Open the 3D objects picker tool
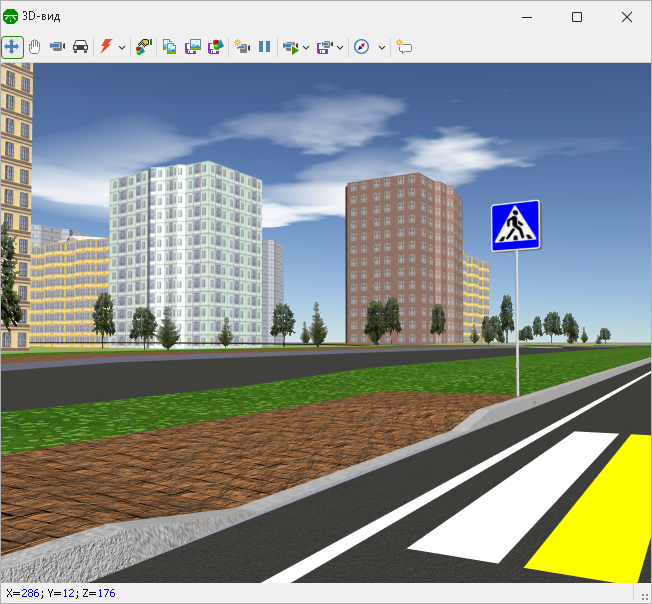The image size is (652, 604). point(144,47)
